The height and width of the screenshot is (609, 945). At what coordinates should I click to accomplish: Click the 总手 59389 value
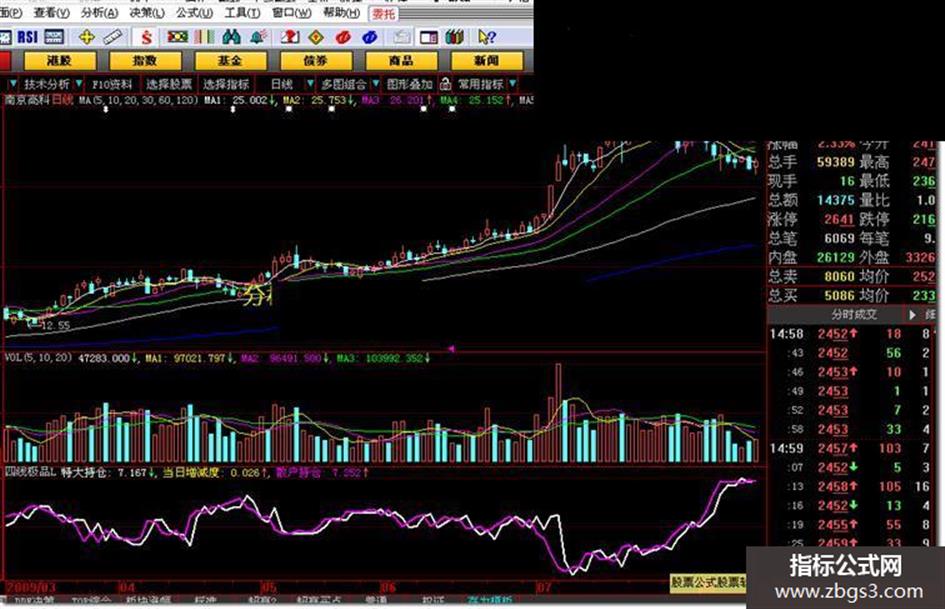coord(836,162)
